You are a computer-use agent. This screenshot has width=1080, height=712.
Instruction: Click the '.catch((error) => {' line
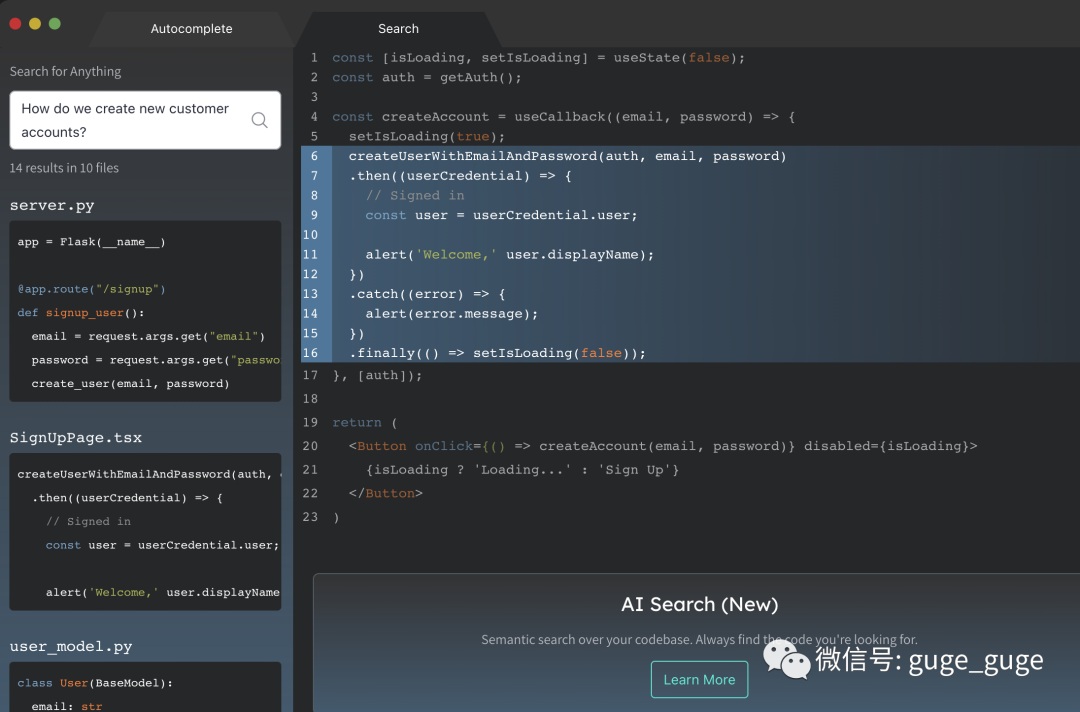[x=427, y=294]
